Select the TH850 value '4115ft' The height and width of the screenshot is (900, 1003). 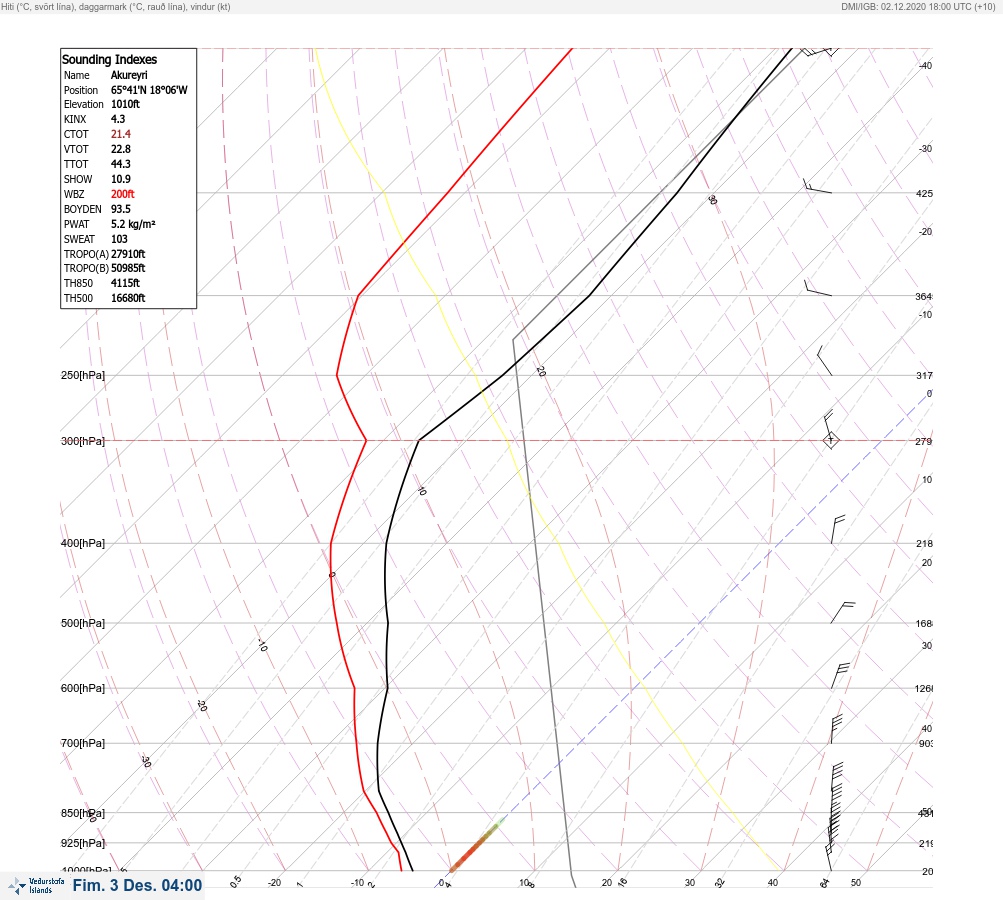point(125,283)
